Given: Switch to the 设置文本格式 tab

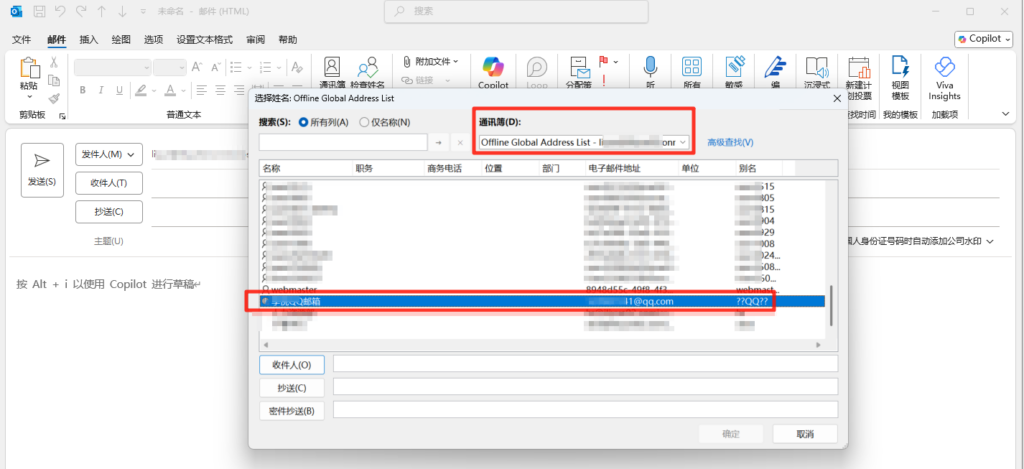Looking at the screenshot, I should tap(204, 39).
